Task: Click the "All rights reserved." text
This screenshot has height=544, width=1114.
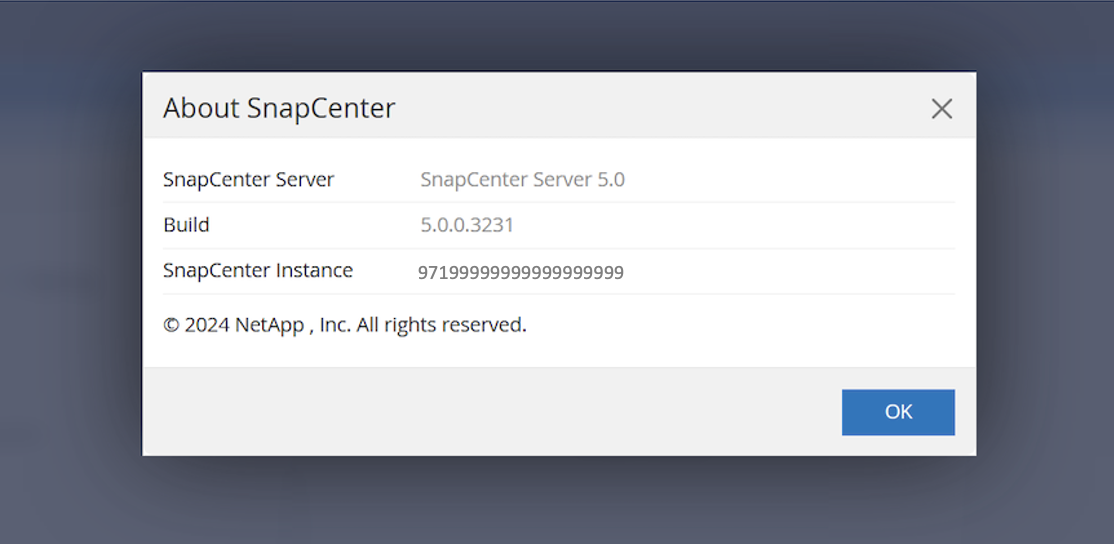Action: tap(441, 325)
